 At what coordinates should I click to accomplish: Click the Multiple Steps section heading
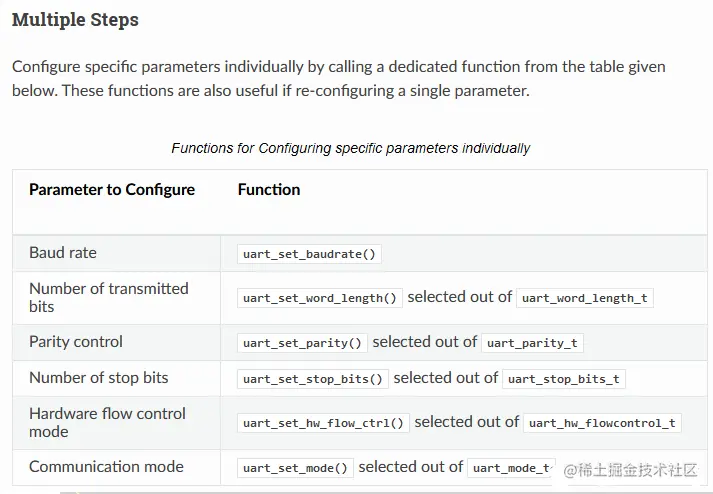click(x=75, y=20)
